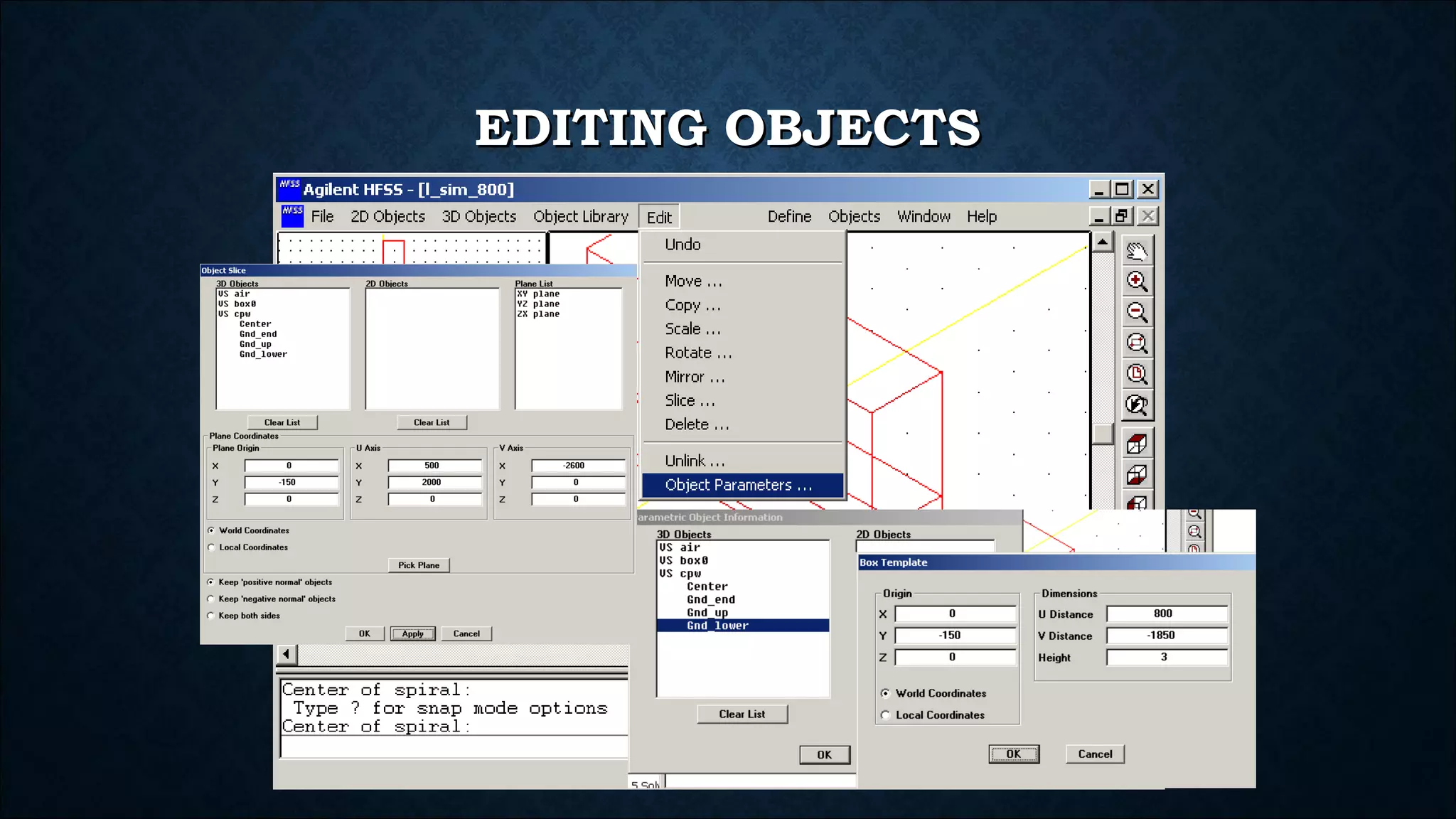Viewport: 1456px width, 819px height.
Task: Click the Pick Plane button
Action: coord(419,565)
